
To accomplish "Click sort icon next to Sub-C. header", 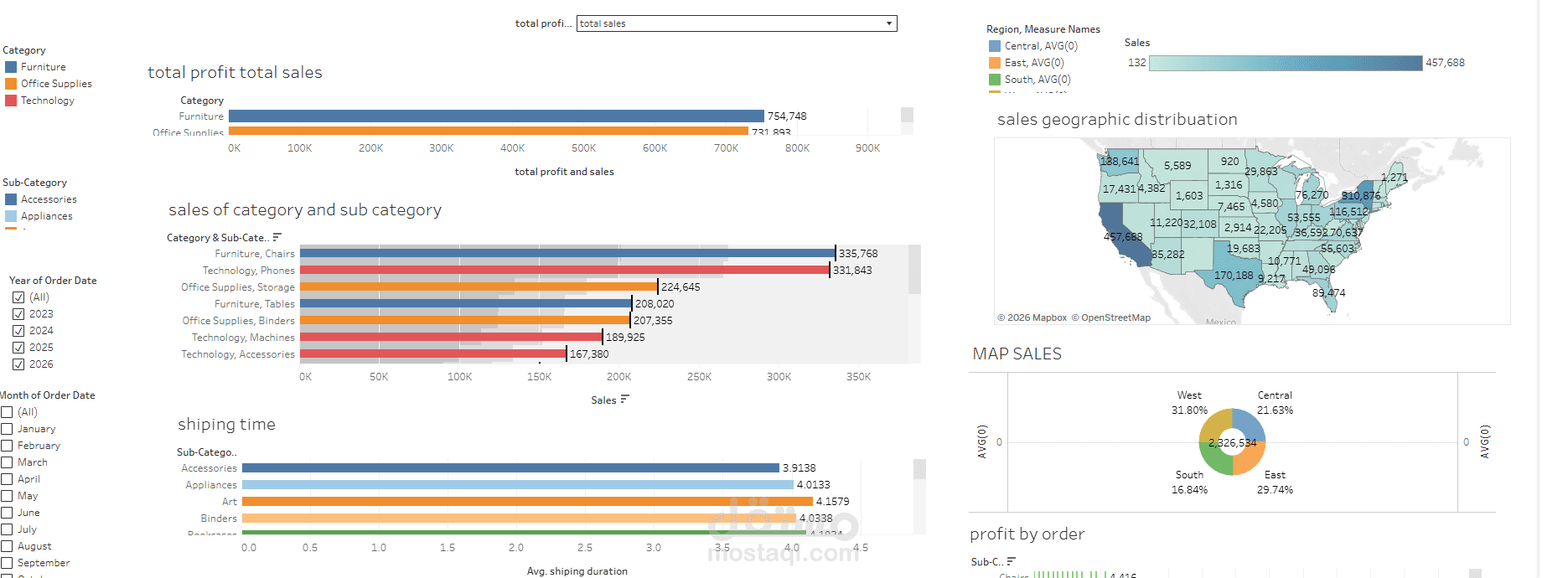I will pos(1012,561).
